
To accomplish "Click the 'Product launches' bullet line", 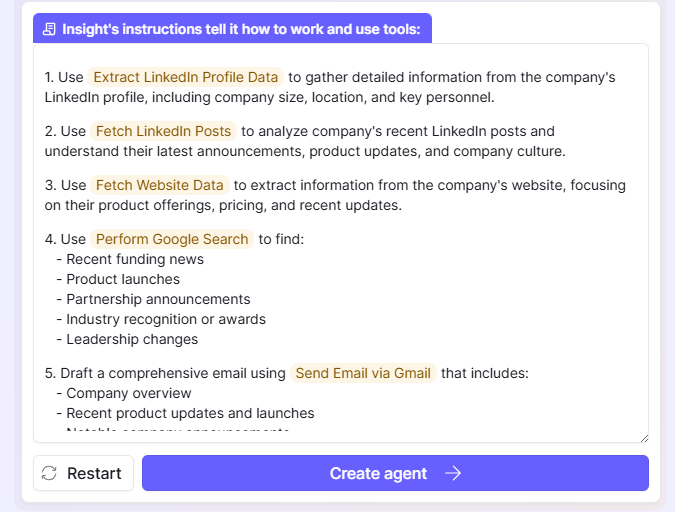I will coord(123,279).
